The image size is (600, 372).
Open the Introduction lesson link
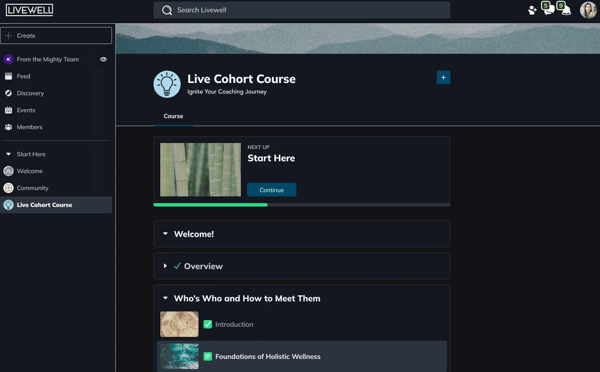(234, 325)
